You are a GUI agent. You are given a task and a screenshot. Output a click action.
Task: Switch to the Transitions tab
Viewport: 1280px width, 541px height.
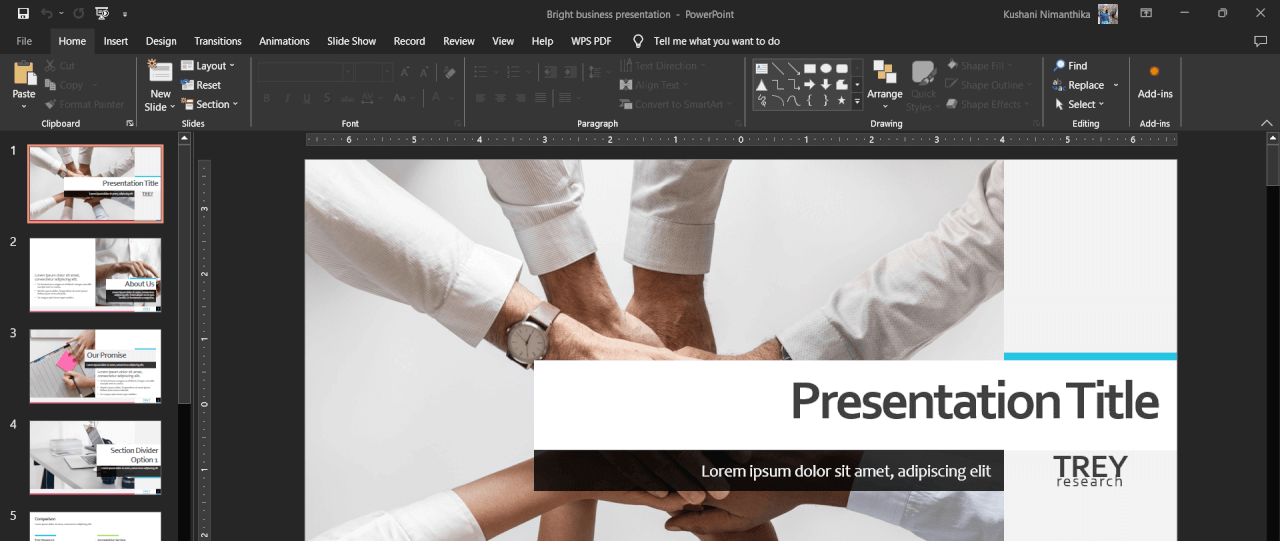point(218,41)
